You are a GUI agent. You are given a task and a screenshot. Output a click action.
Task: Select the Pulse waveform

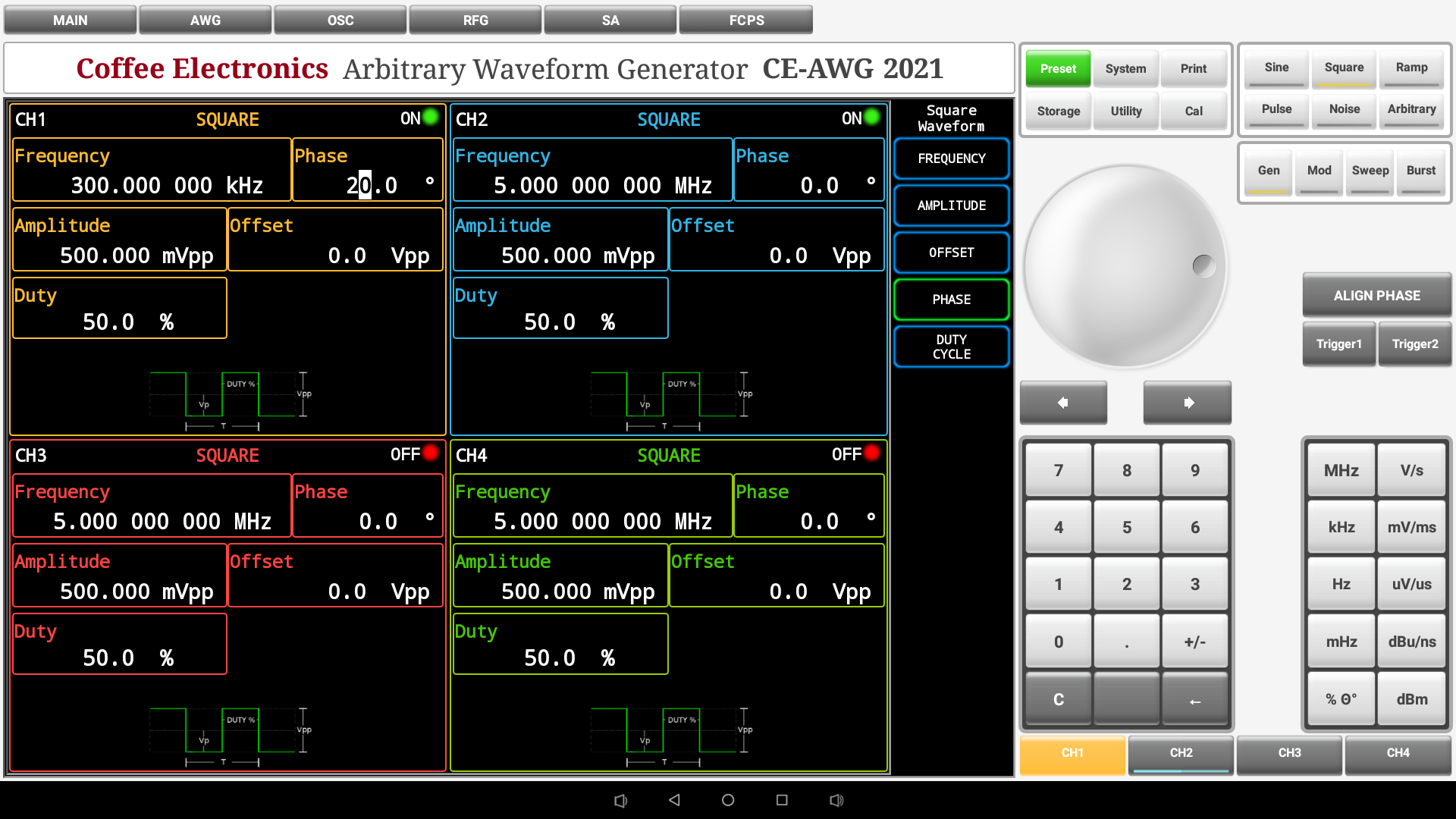coord(1276,110)
